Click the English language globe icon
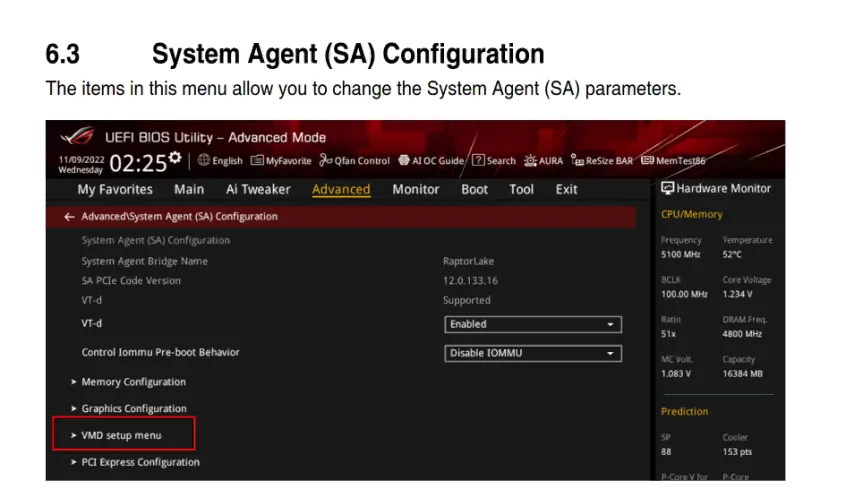Screen dimensions: 846x498 click(x=203, y=160)
